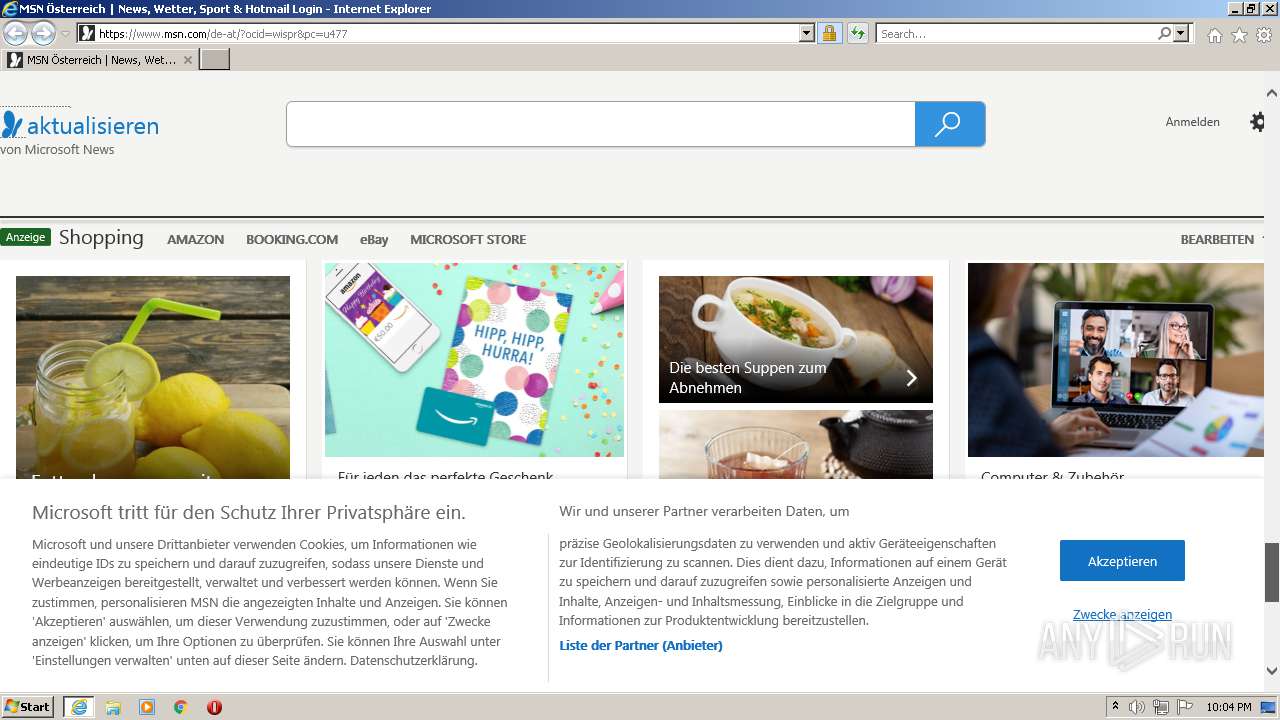Open the Zwecke anzeigen link
Image resolution: width=1280 pixels, height=720 pixels.
point(1122,615)
